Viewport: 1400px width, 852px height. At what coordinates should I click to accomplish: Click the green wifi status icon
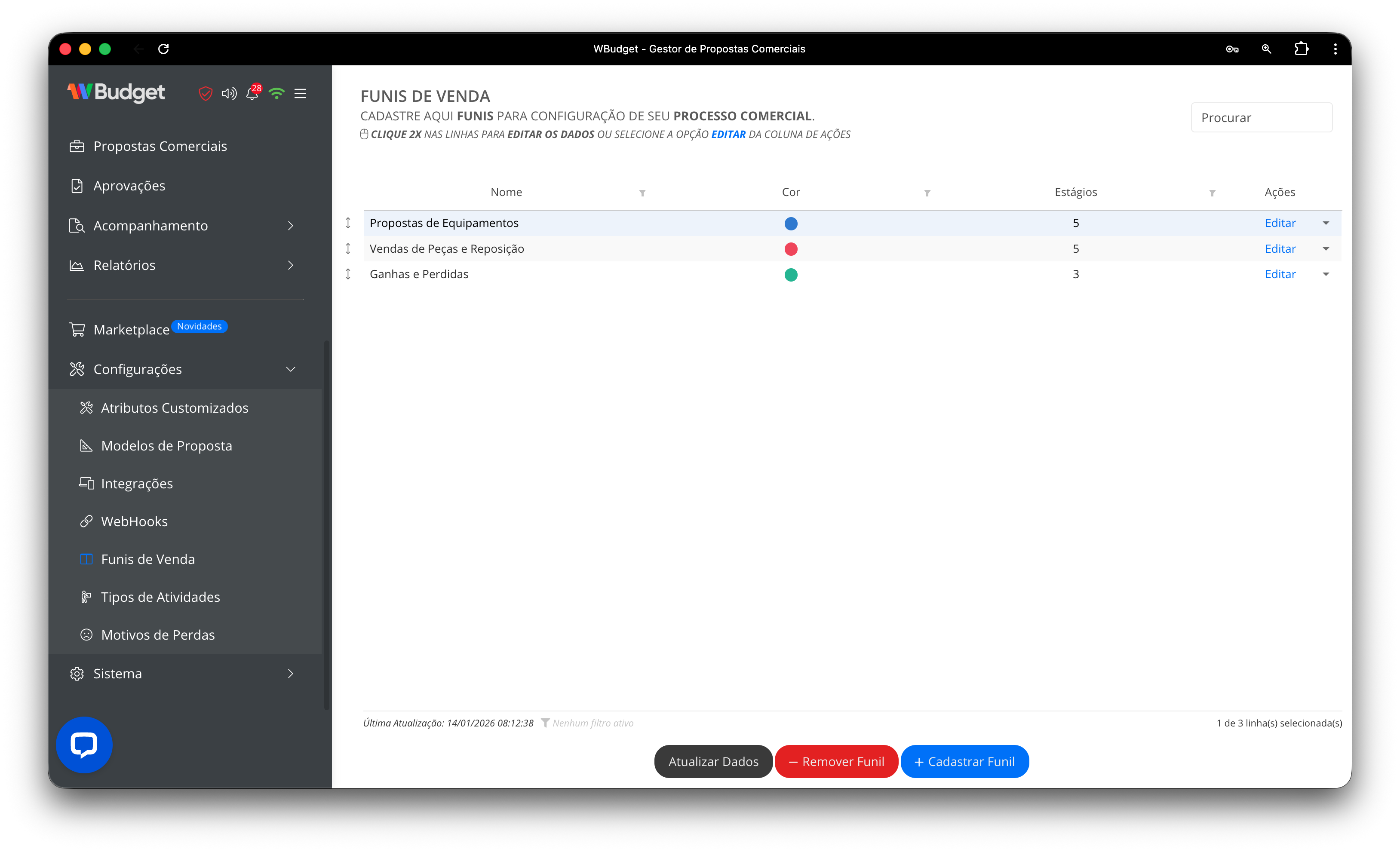pos(277,93)
